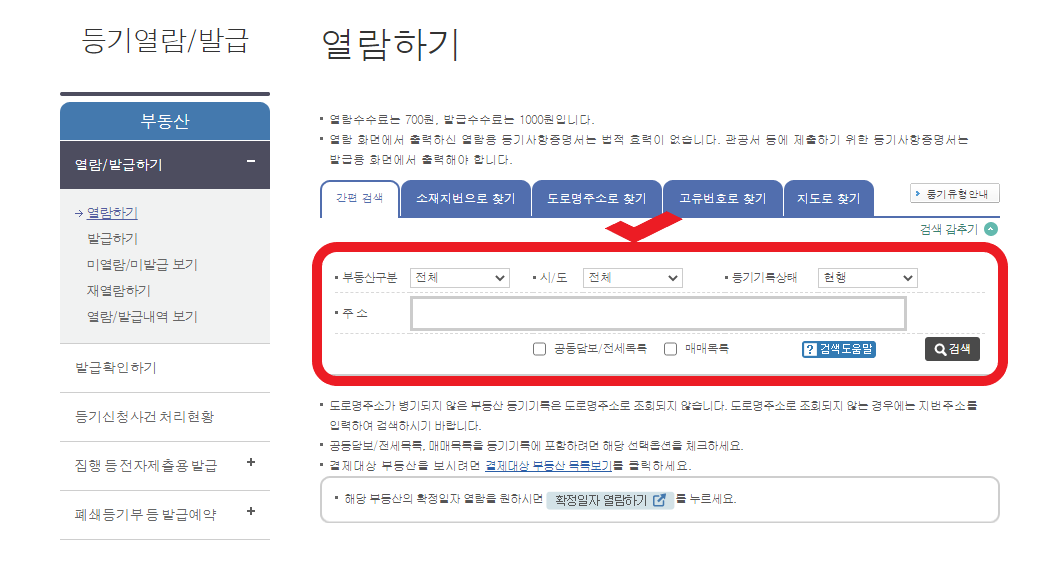Open 열람/발급내역 보기 sidebar link
Viewport: 1047px width, 564px height.
(142, 317)
